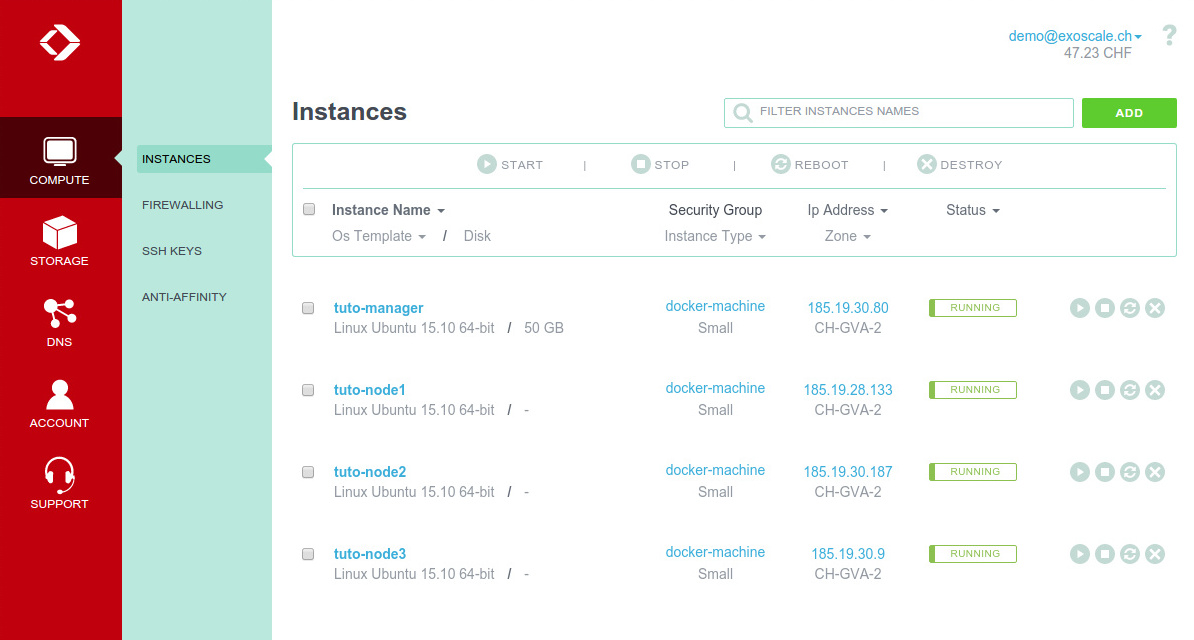The height and width of the screenshot is (640, 1194).
Task: Click the help question mark icon
Action: pyautogui.click(x=1168, y=35)
